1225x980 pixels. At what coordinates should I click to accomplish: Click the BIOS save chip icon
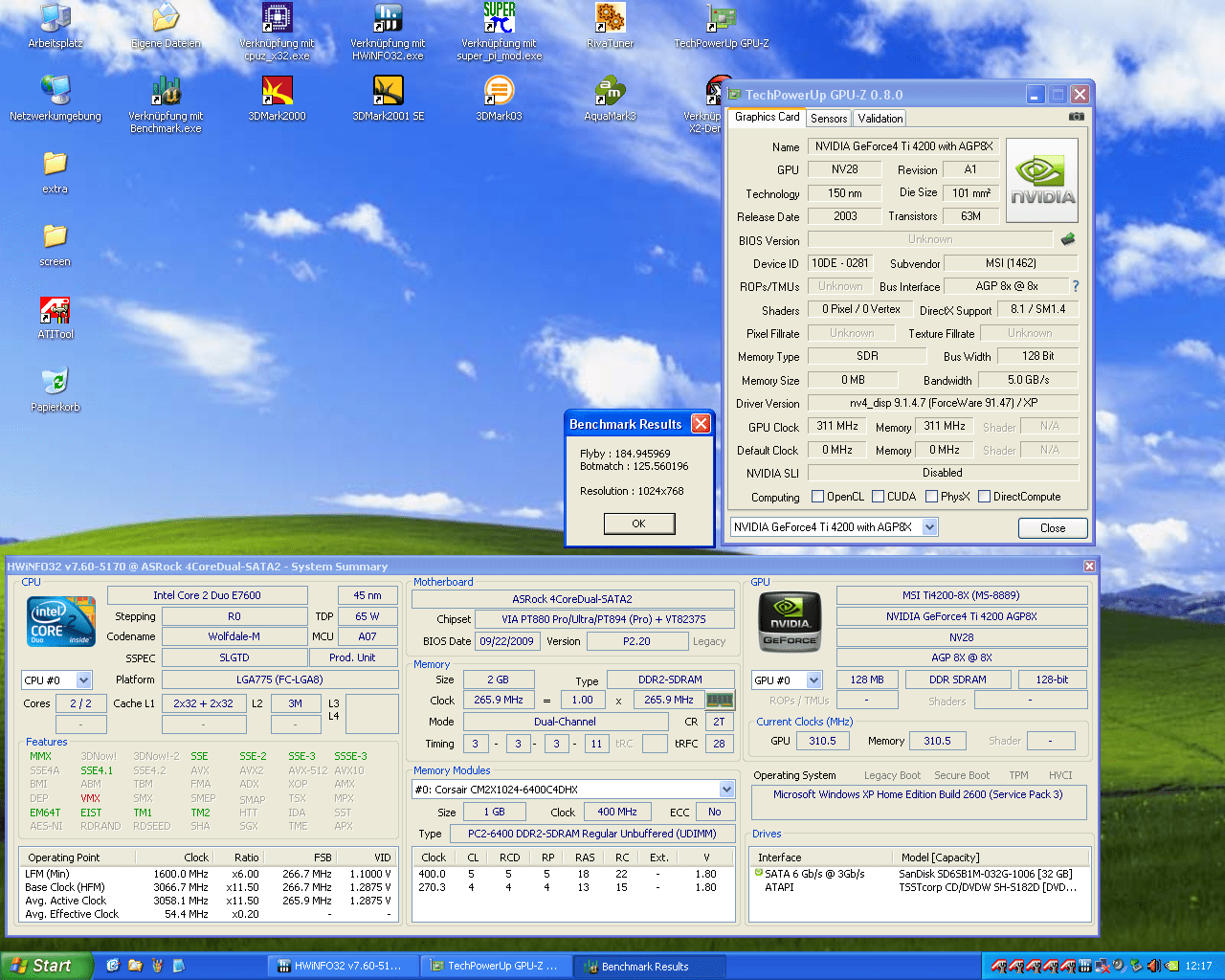click(x=1068, y=239)
